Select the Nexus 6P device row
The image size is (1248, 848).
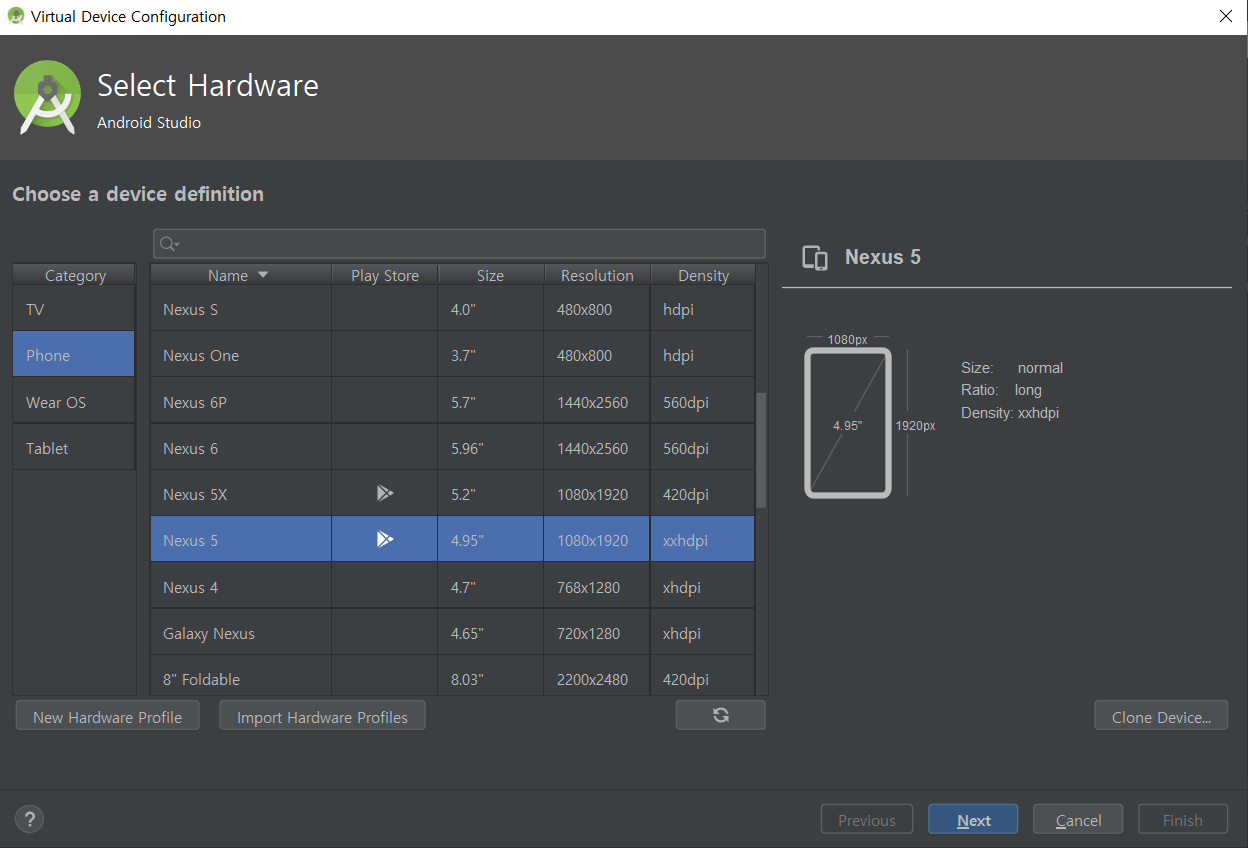453,402
